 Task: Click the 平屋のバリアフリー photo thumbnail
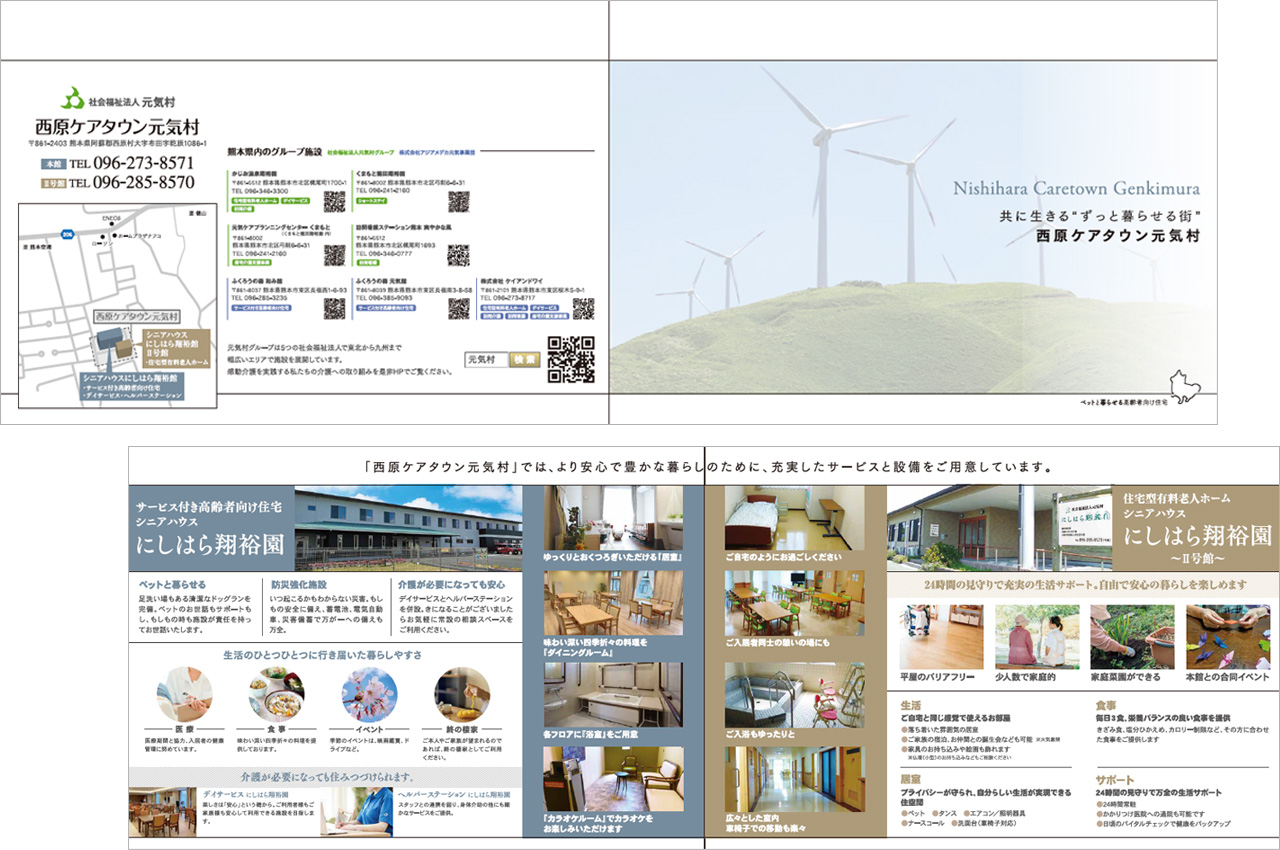click(x=941, y=636)
